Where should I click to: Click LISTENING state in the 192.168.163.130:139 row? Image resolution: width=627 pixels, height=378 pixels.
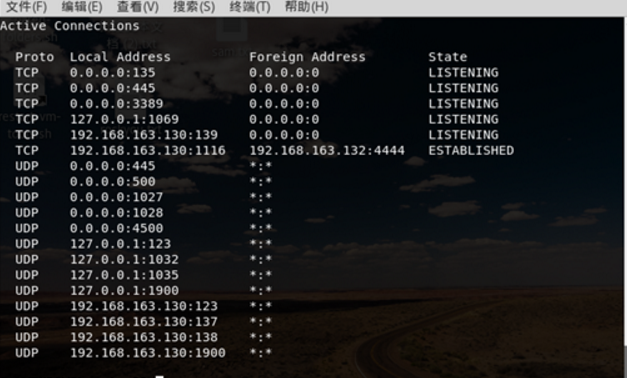click(x=463, y=135)
